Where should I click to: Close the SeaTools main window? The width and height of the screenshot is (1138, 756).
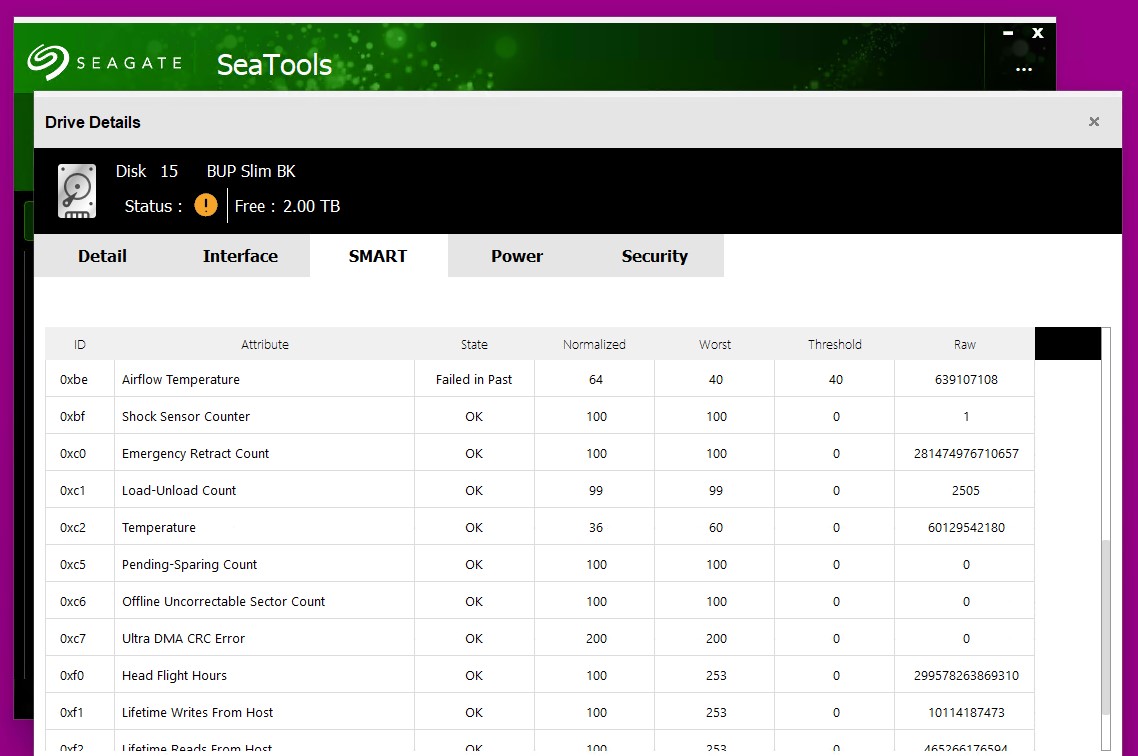(x=1038, y=33)
